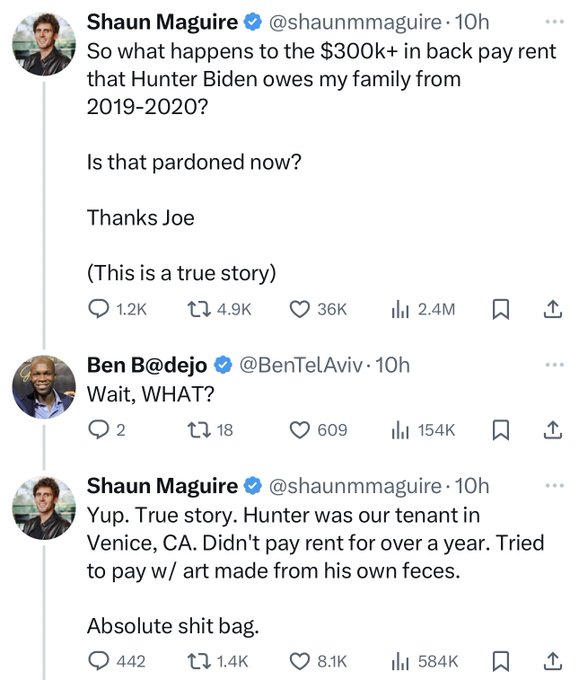This screenshot has width=579, height=680.
Task: Share the first Shaun Maguire tweet
Action: (553, 309)
